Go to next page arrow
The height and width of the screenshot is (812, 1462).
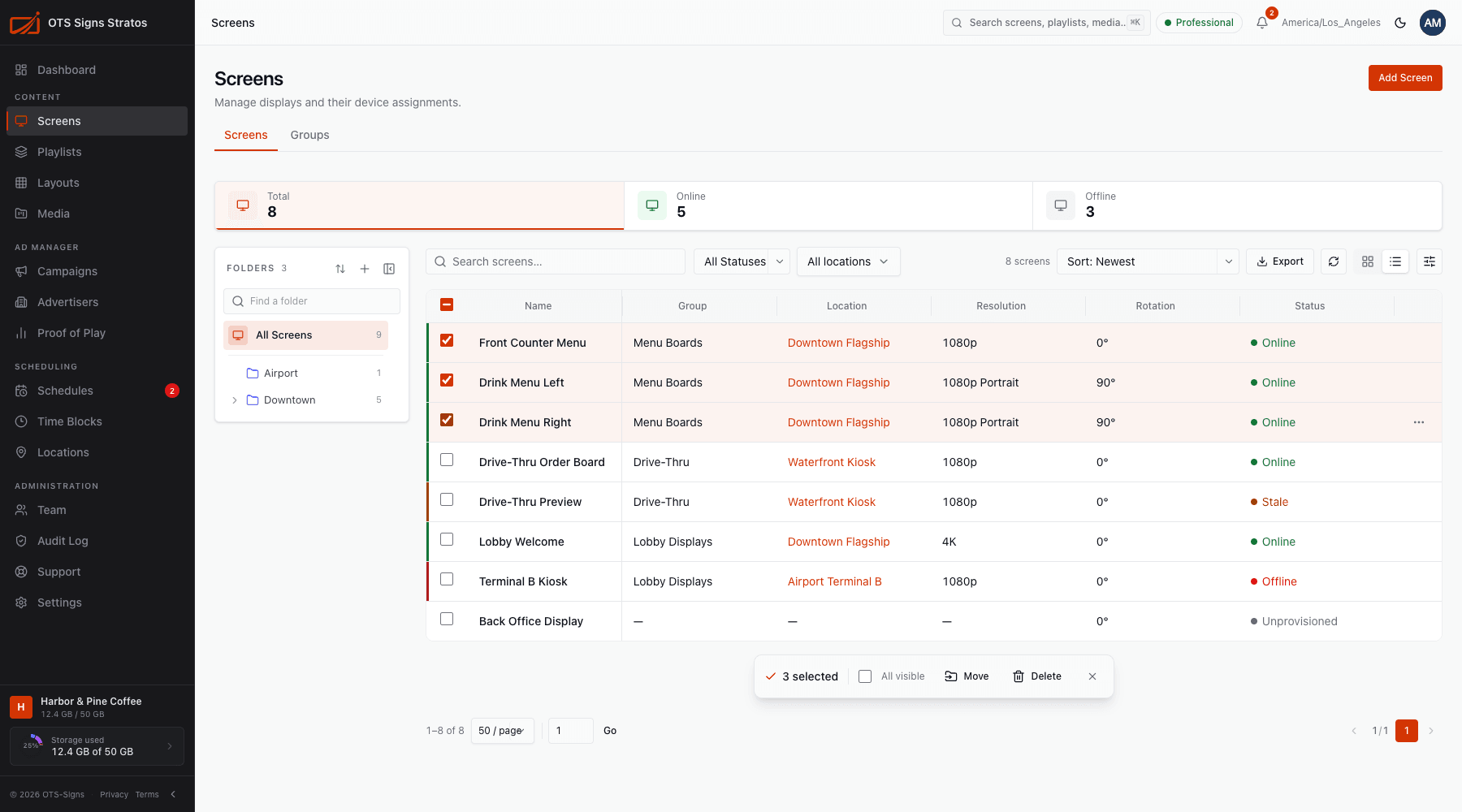point(1431,731)
